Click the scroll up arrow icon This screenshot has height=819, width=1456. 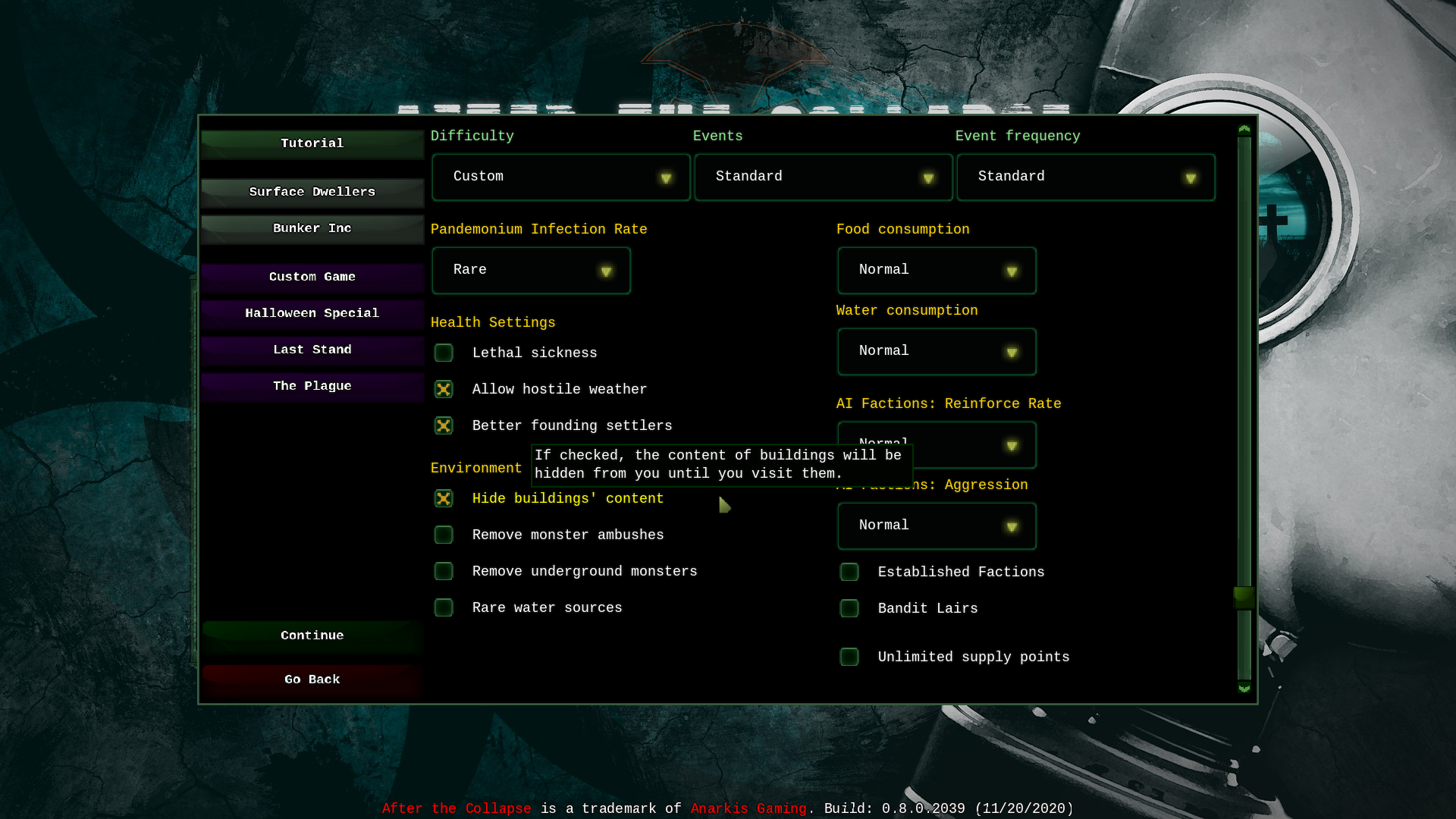(x=1244, y=130)
